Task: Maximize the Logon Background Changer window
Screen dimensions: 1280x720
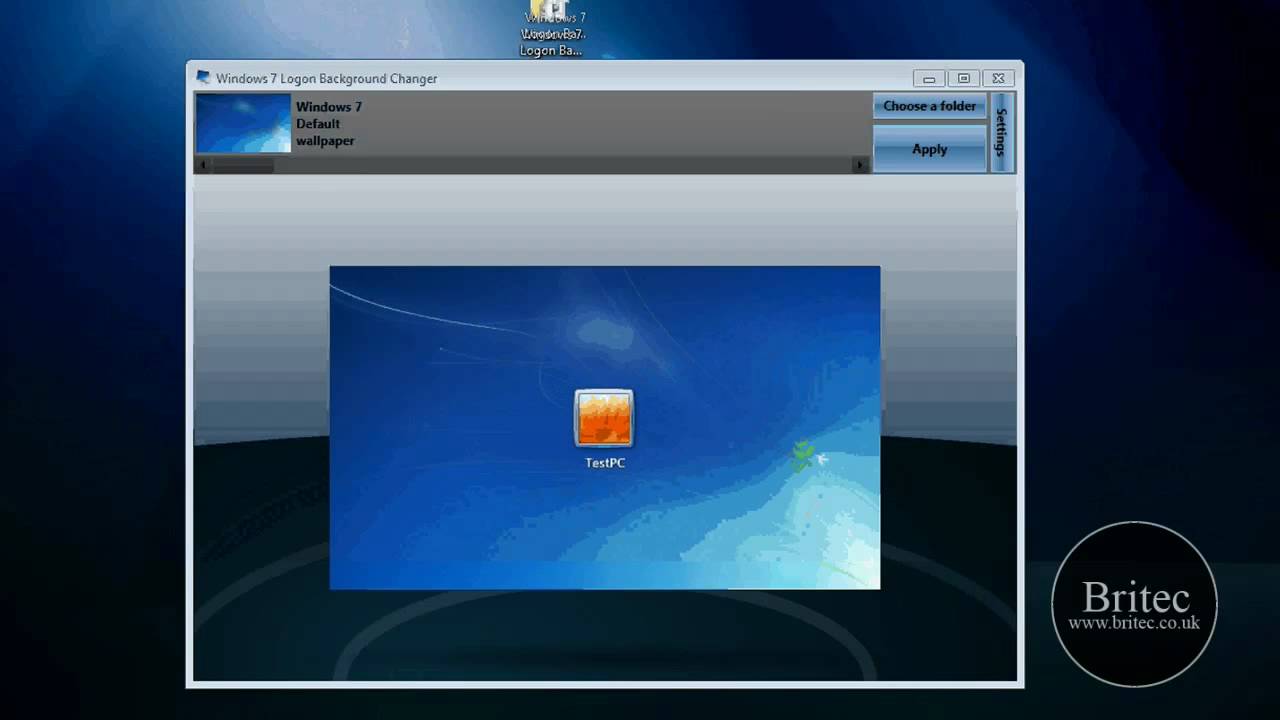Action: 964,78
